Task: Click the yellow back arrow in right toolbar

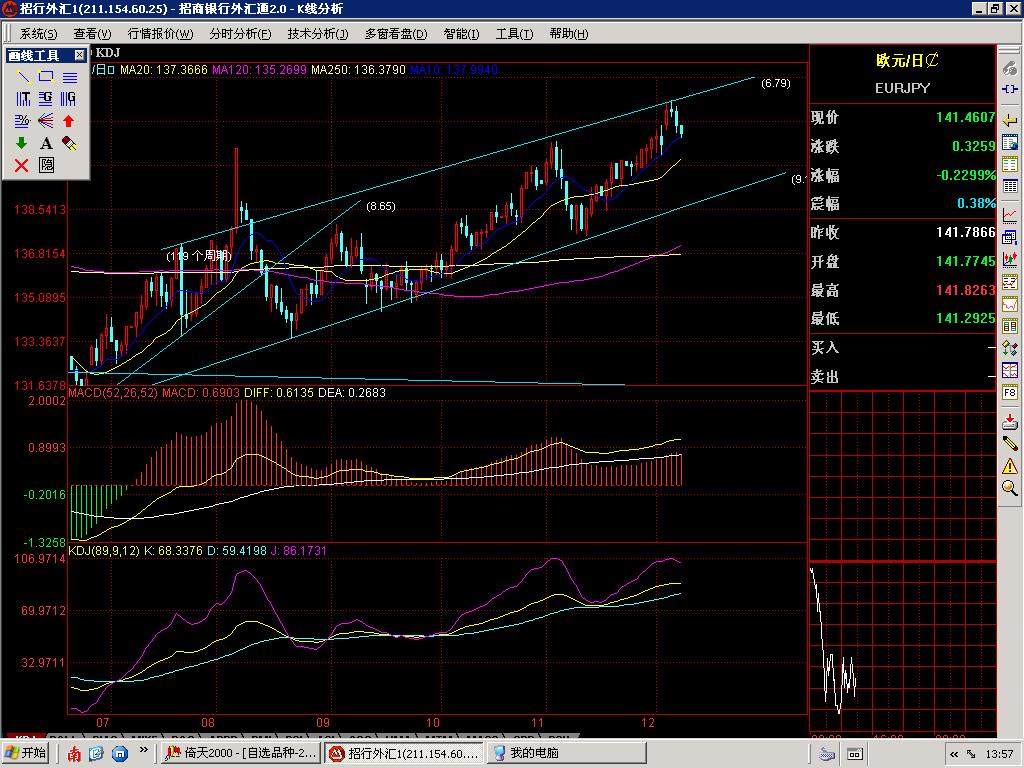Action: coord(1010,121)
